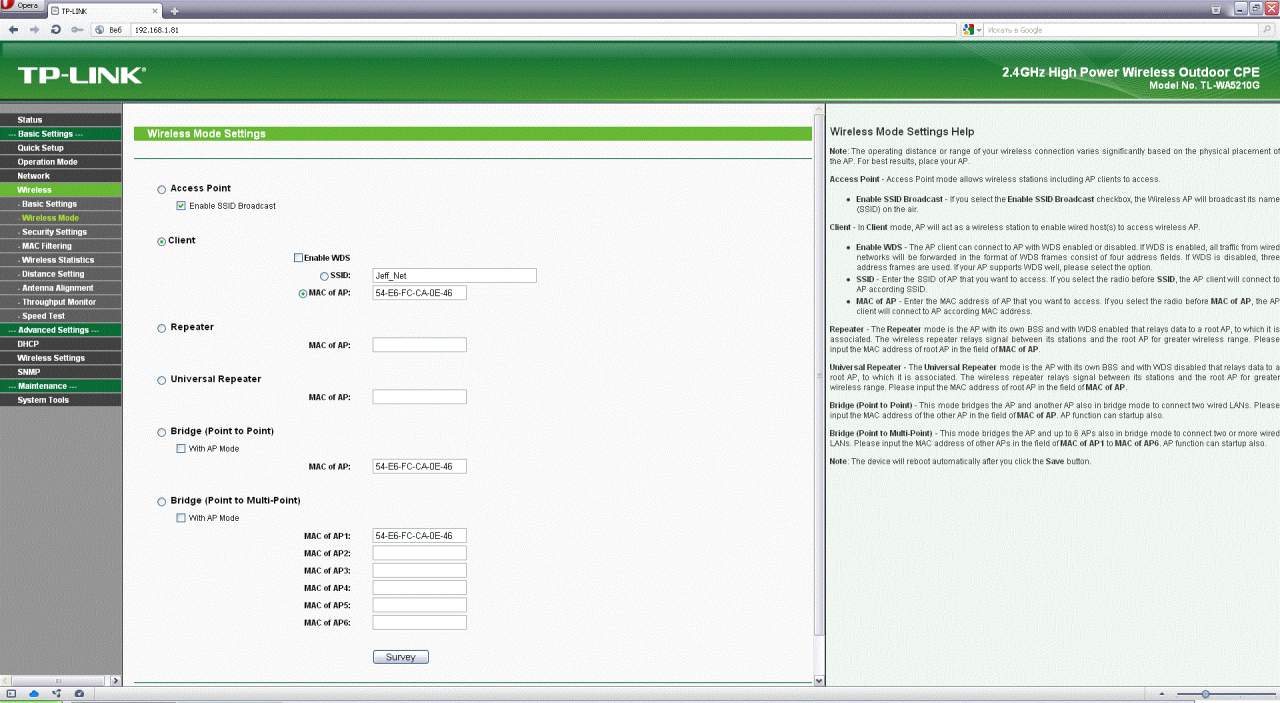Select the Repeater radio button
Screen dimensions: 1280x703
162,328
